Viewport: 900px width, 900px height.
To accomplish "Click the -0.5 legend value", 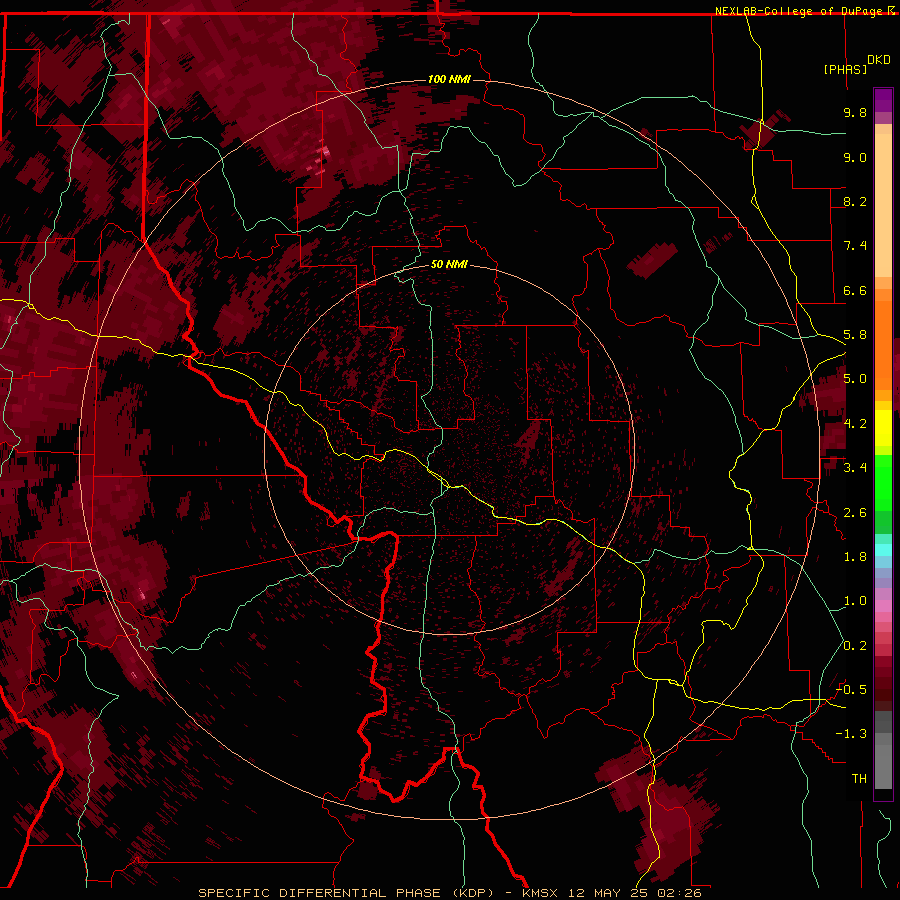I will point(851,690).
